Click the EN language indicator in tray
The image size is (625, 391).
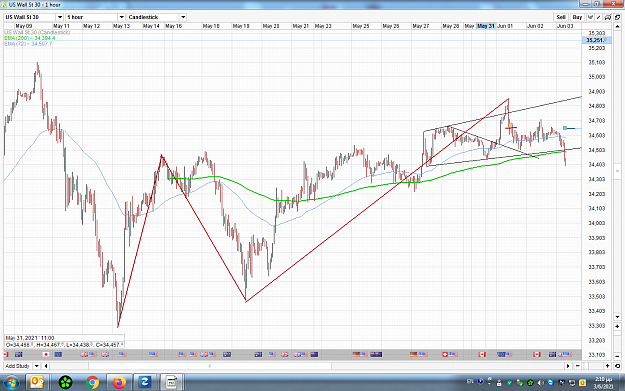[470, 381]
